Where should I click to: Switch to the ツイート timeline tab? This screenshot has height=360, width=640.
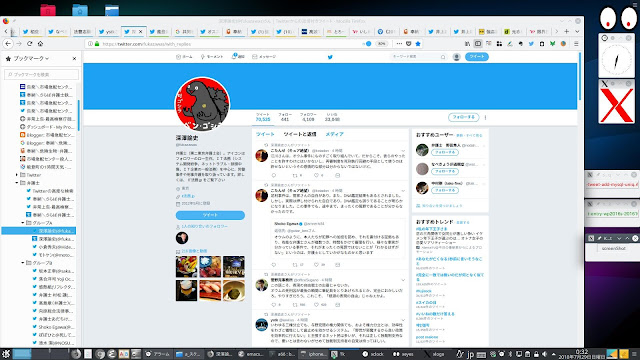tap(265, 134)
